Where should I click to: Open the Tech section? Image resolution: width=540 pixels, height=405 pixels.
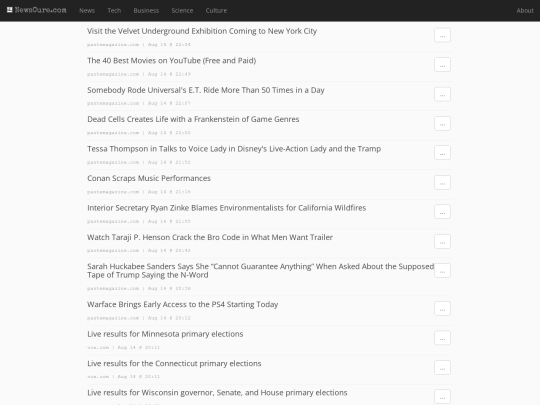click(114, 11)
